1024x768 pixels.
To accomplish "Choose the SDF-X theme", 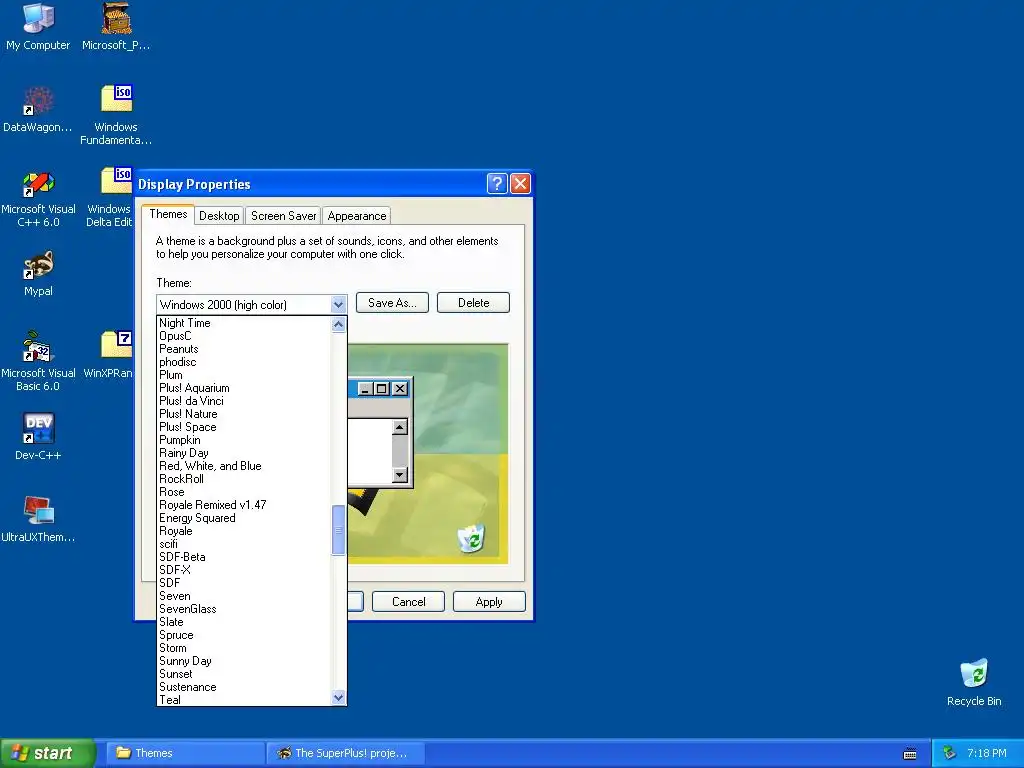I will pyautogui.click(x=245, y=570).
